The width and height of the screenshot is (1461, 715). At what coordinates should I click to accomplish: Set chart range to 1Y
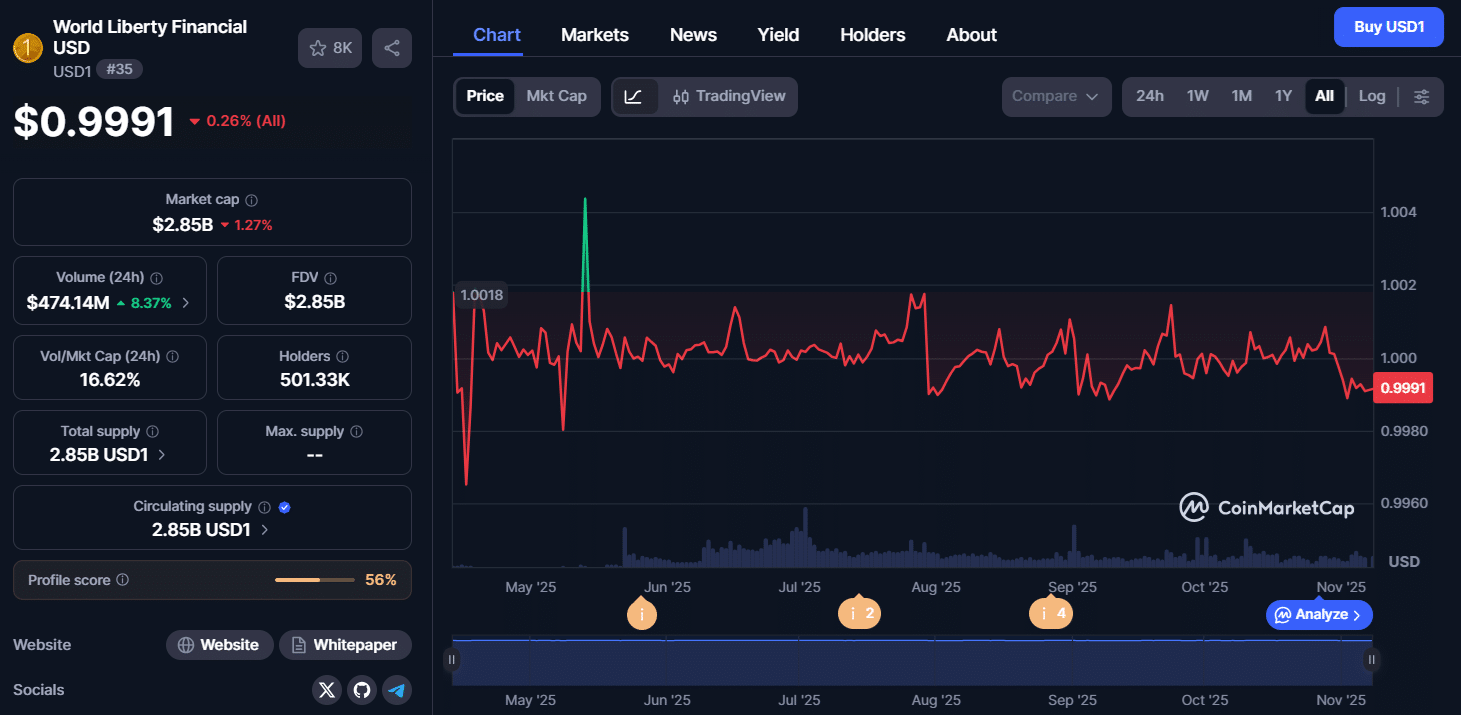point(1284,97)
